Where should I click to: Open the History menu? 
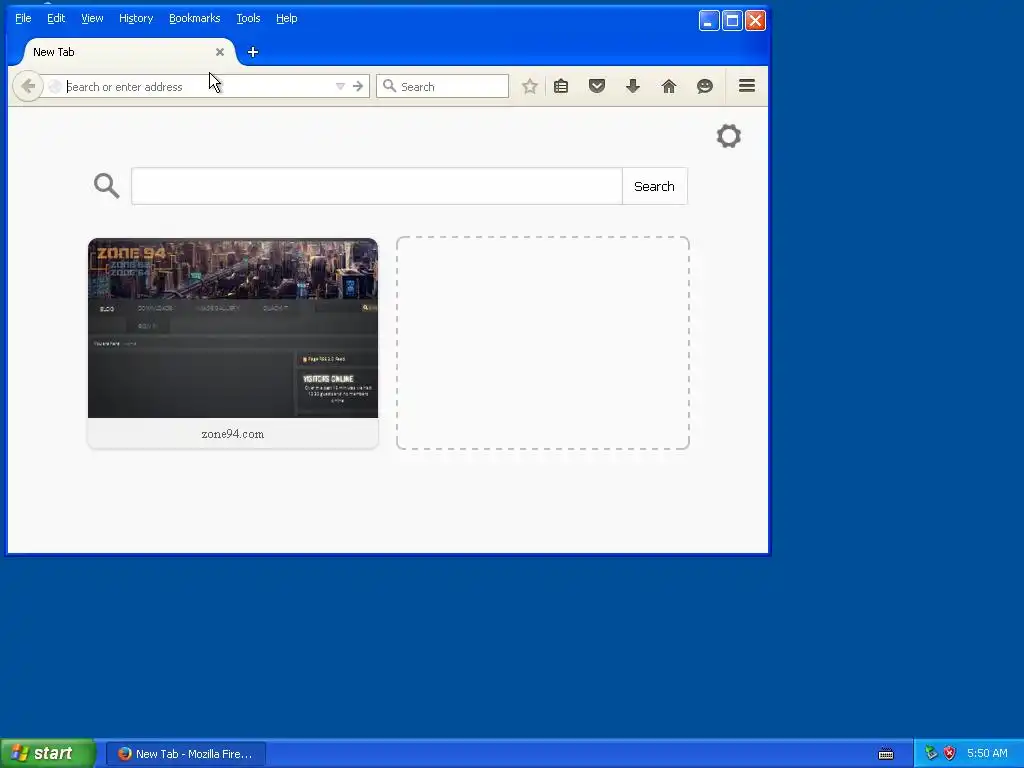click(136, 18)
